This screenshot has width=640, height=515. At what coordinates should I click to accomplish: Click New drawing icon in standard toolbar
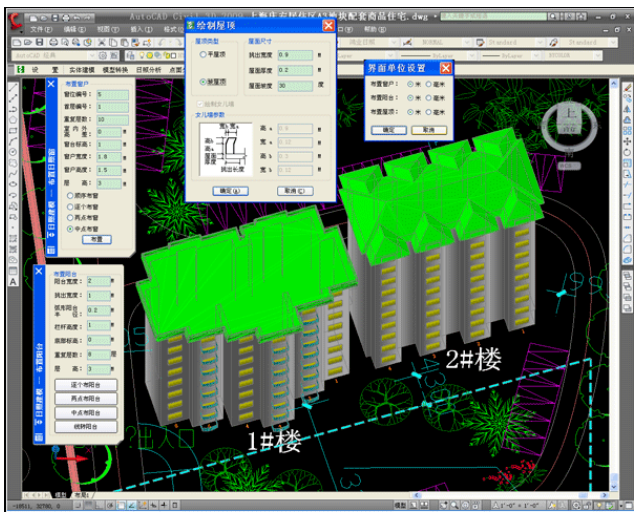pyautogui.click(x=17, y=42)
